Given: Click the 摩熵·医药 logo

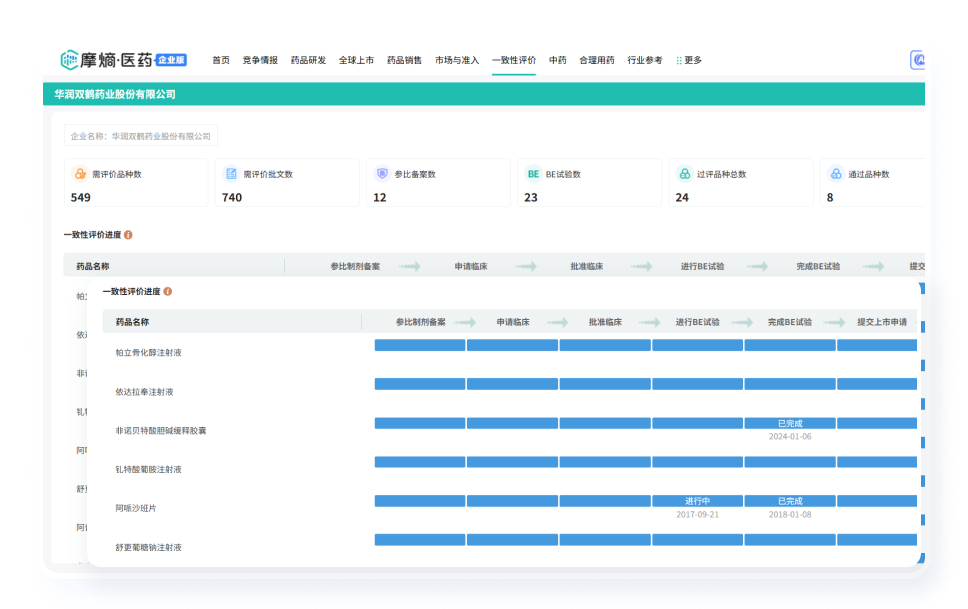Looking at the screenshot, I should [x=106, y=60].
